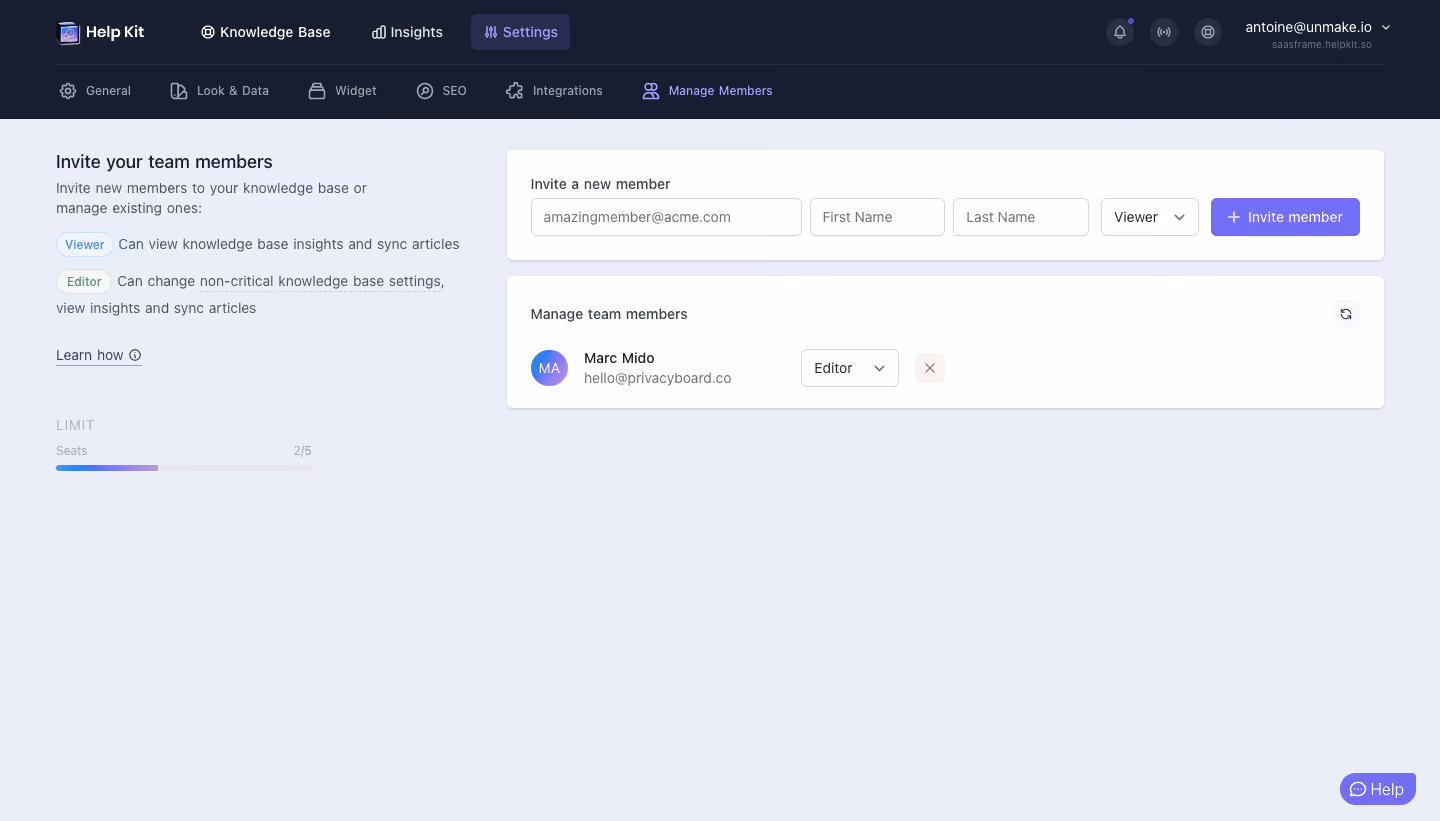Select the Manage Members sub-tab
1440x821 pixels.
tap(707, 91)
